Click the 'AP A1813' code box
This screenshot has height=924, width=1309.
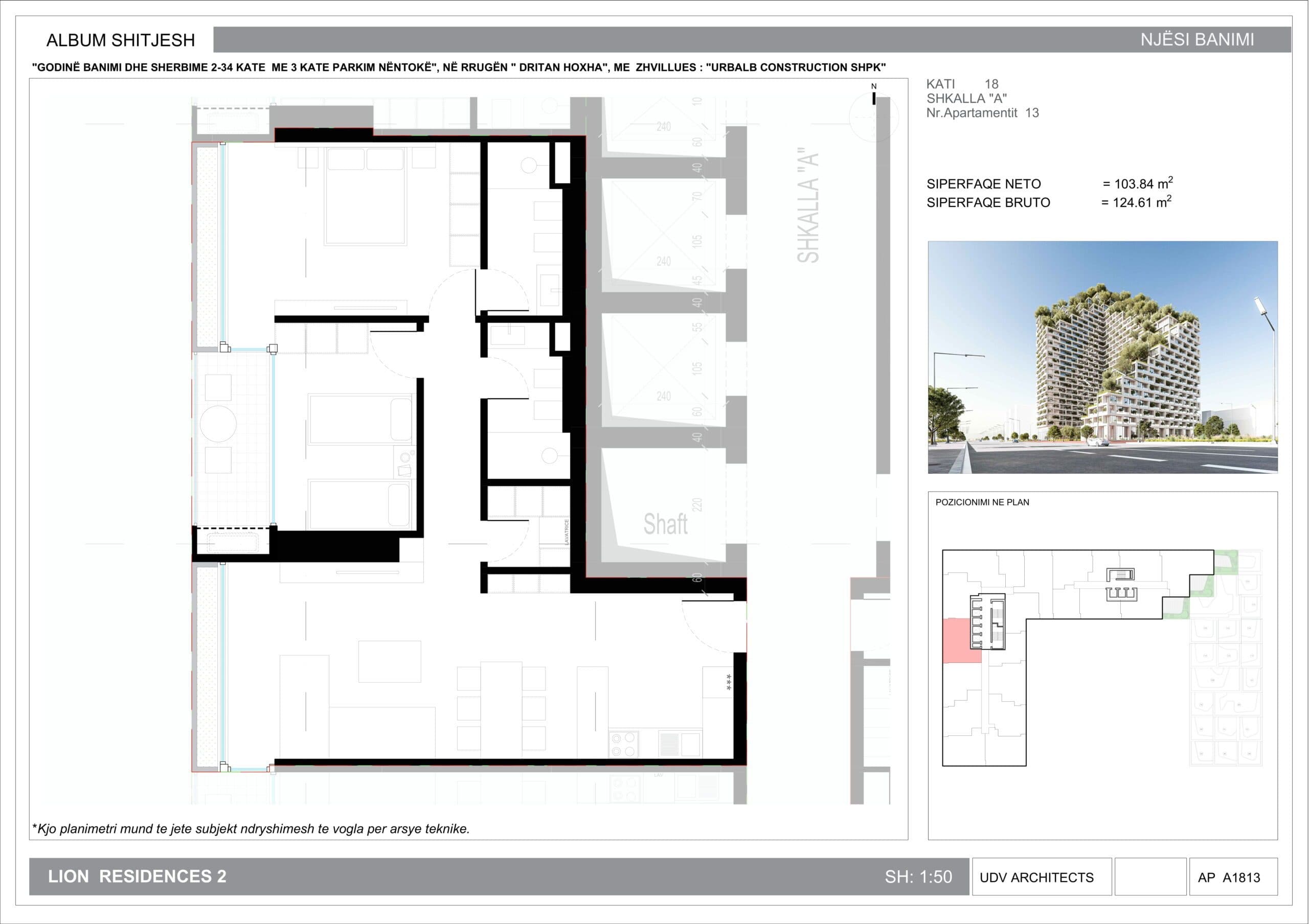click(x=1233, y=876)
